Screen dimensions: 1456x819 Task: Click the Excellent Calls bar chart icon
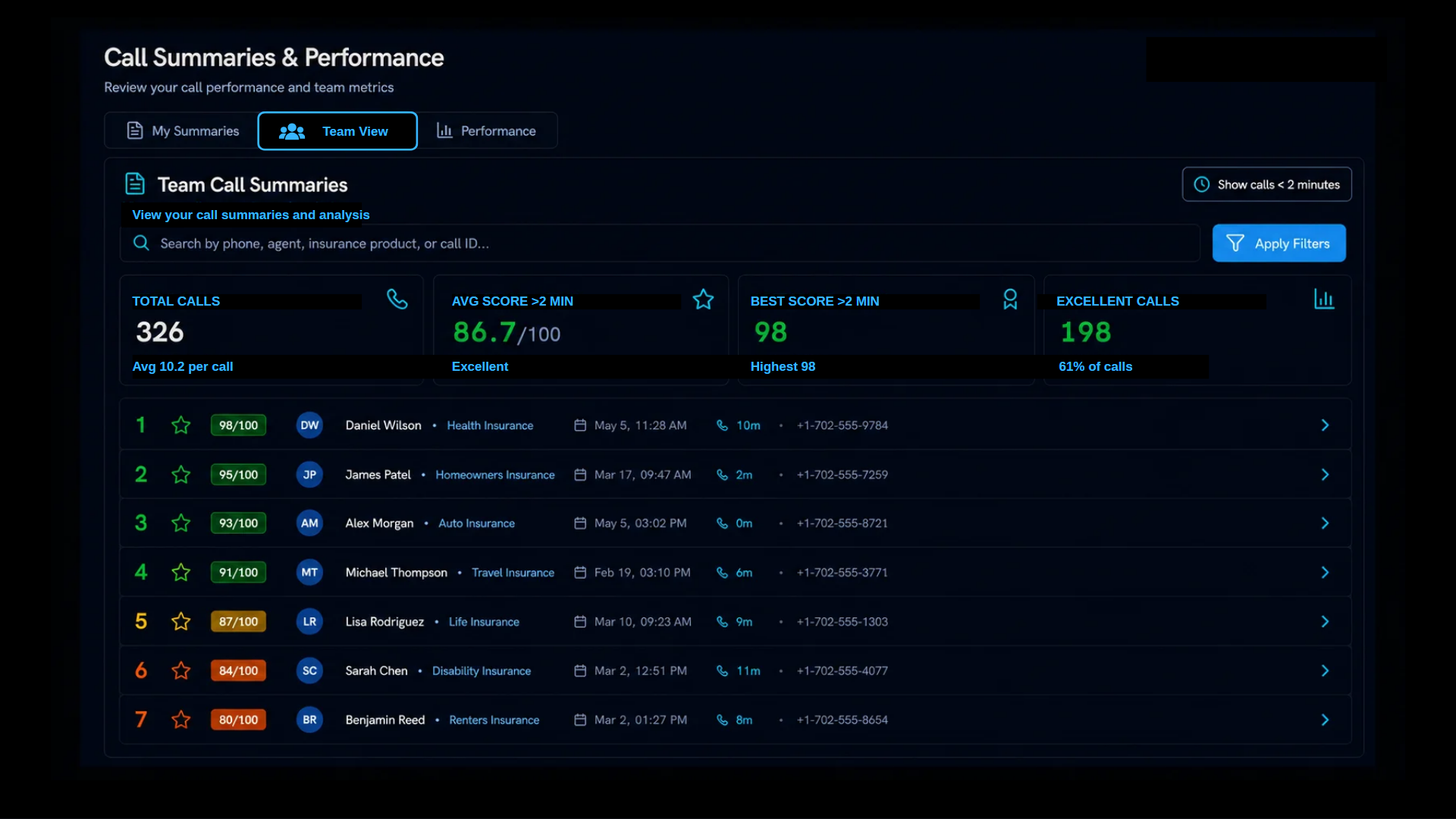(1324, 299)
